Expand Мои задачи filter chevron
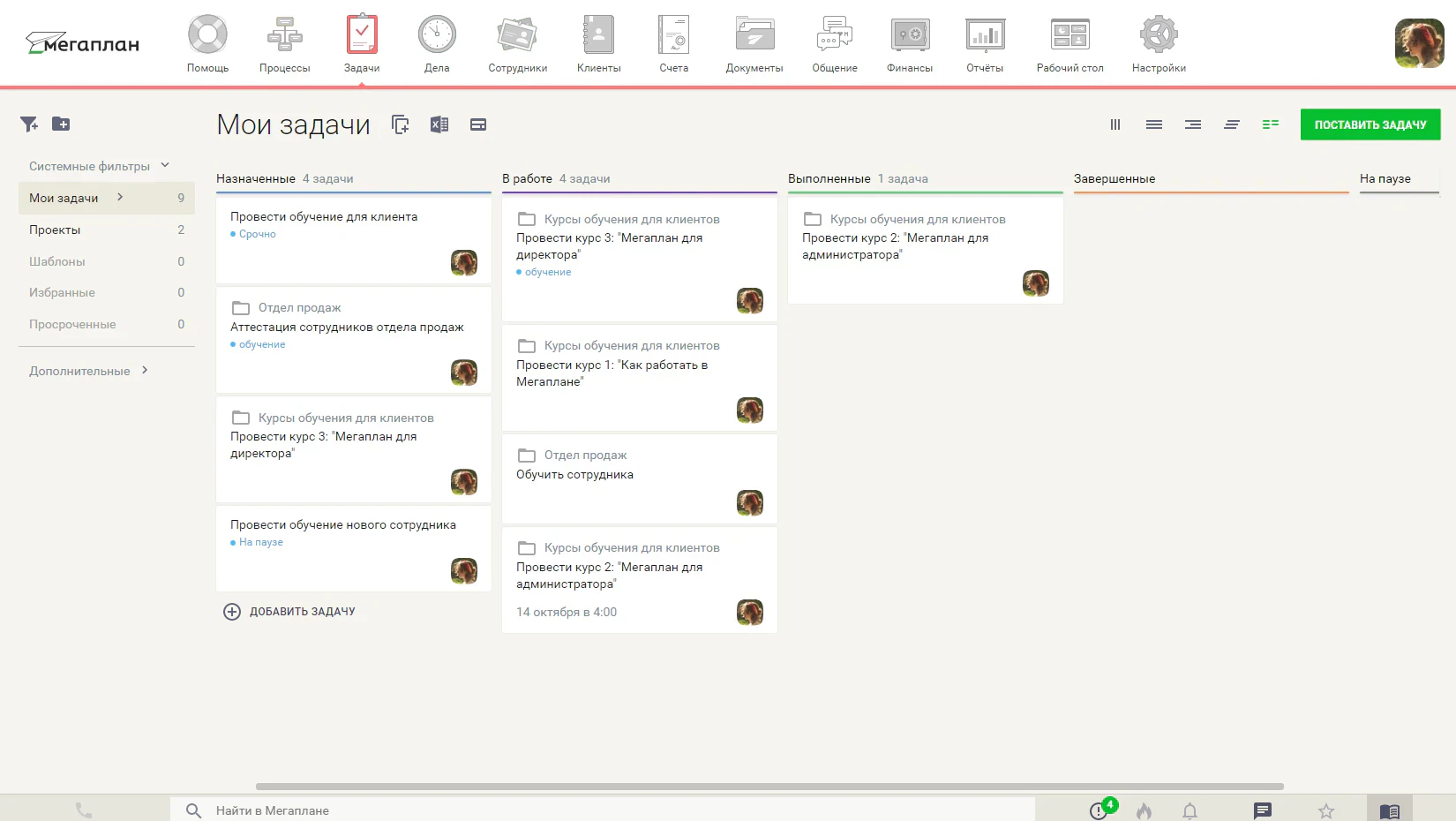This screenshot has width=1456, height=821. point(120,197)
